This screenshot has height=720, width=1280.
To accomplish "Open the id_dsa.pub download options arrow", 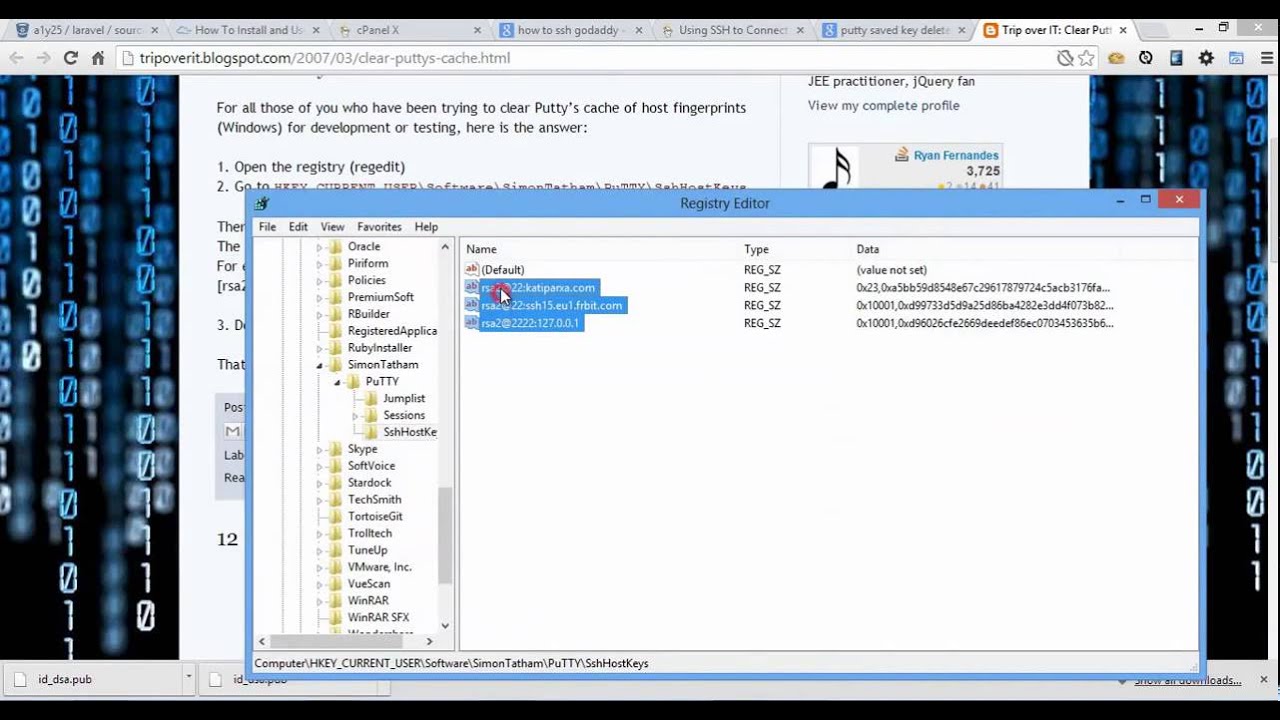I will tap(188, 679).
